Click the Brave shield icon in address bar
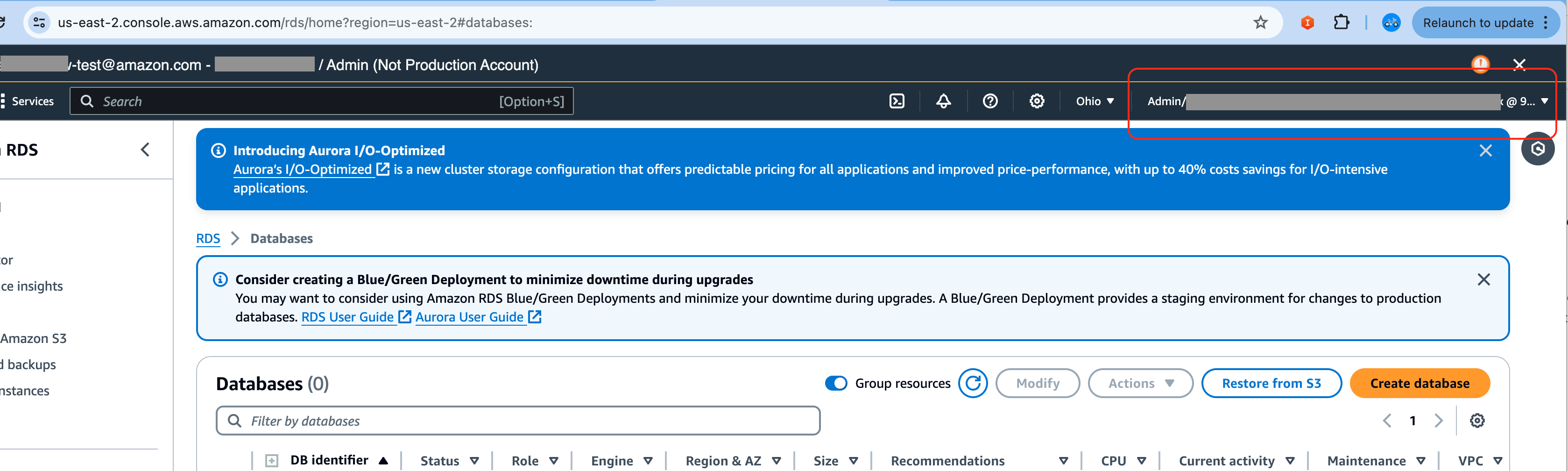This screenshot has height=471, width=1568. 1307,22
